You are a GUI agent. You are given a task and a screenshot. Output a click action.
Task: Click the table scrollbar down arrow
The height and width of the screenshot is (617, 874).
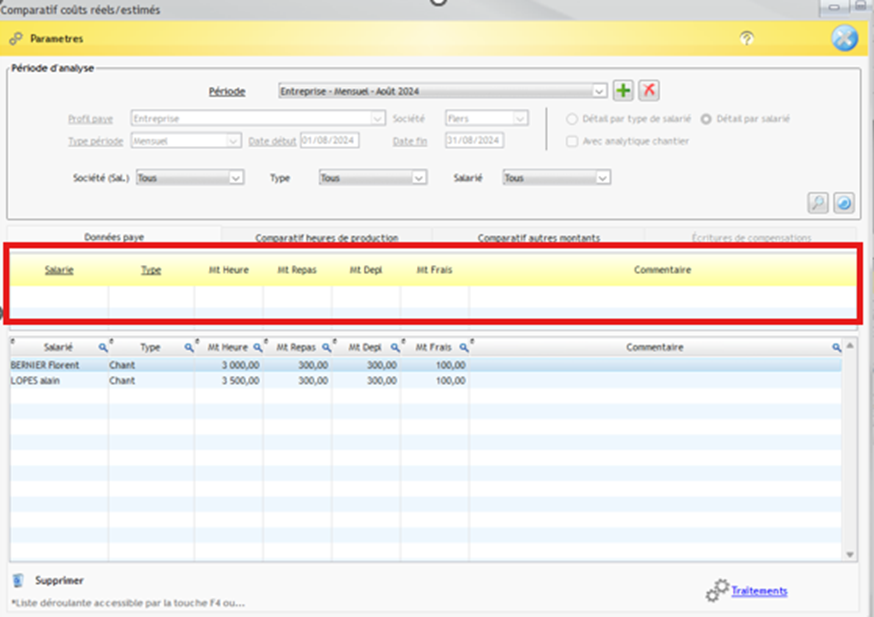pos(850,554)
